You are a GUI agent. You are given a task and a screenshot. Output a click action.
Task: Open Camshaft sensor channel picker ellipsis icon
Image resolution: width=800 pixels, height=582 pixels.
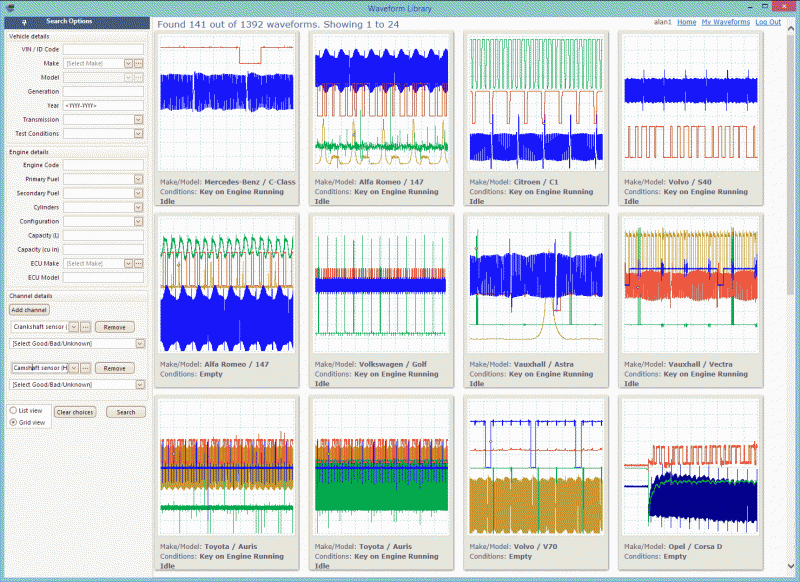(x=84, y=368)
